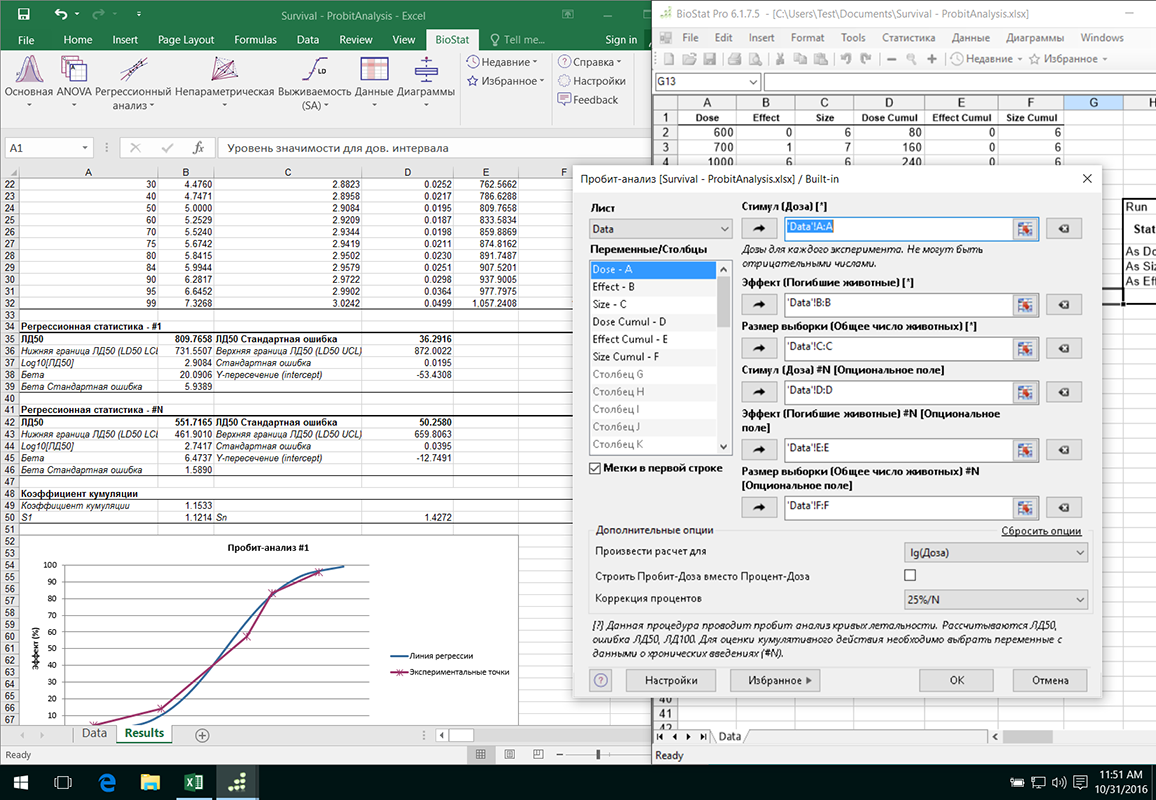Screen dimensions: 1156x800
Task: Click Page Layout view icon in Excel status bar
Action: click(509, 754)
